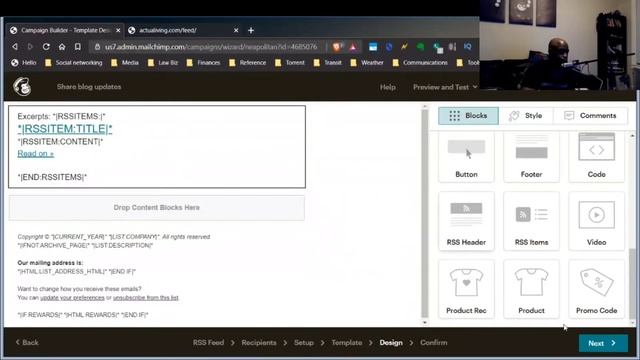Switch to the Style tab
The width and height of the screenshot is (640, 360).
click(526, 116)
